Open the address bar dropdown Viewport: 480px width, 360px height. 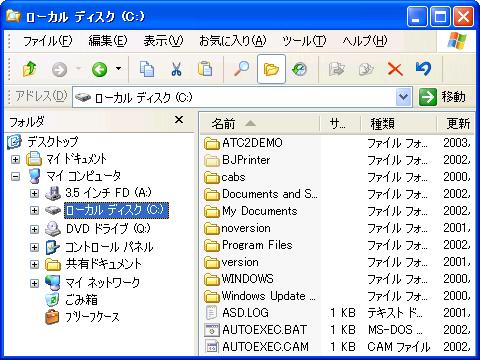point(403,97)
